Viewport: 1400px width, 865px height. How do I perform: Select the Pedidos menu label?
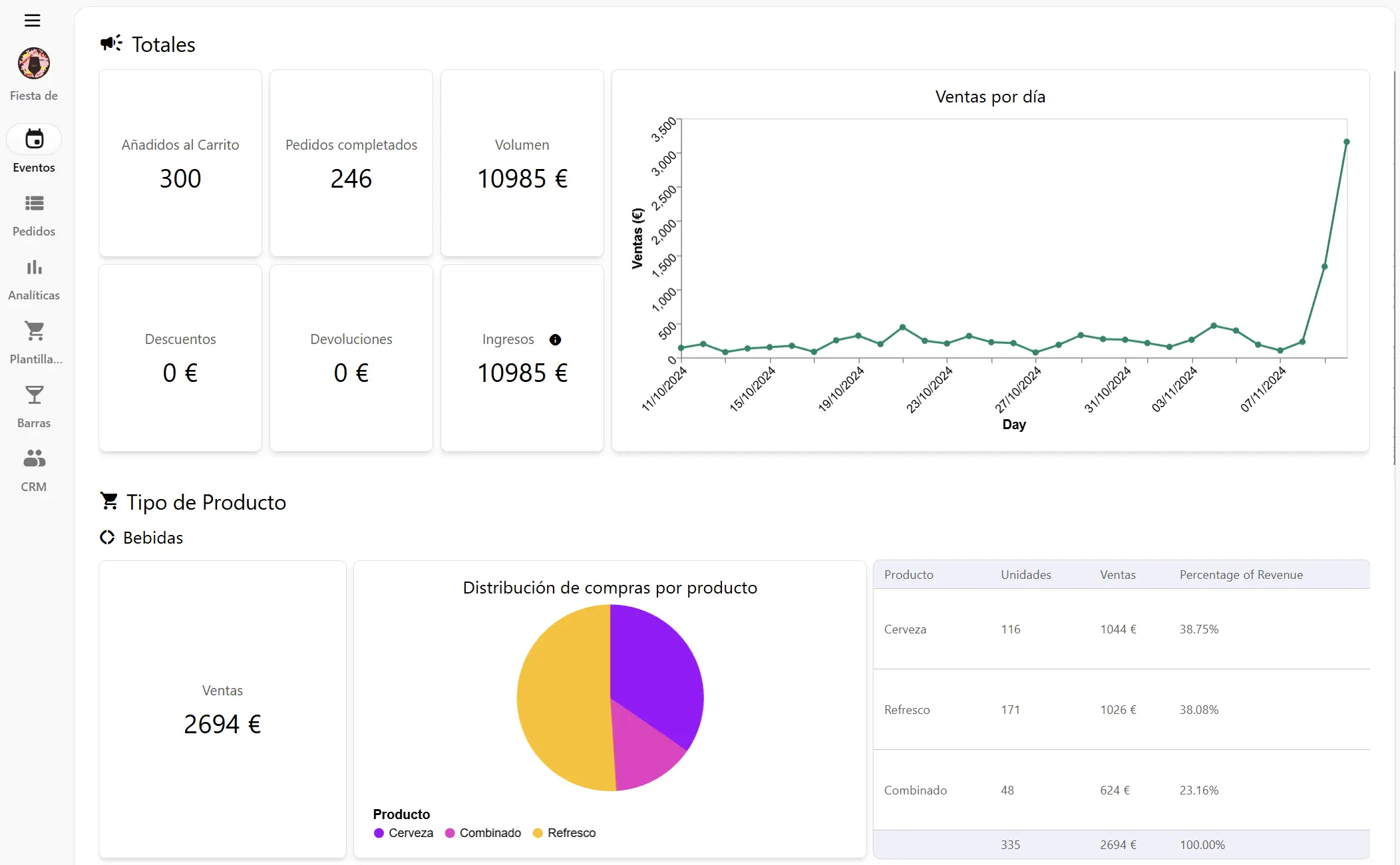click(34, 232)
